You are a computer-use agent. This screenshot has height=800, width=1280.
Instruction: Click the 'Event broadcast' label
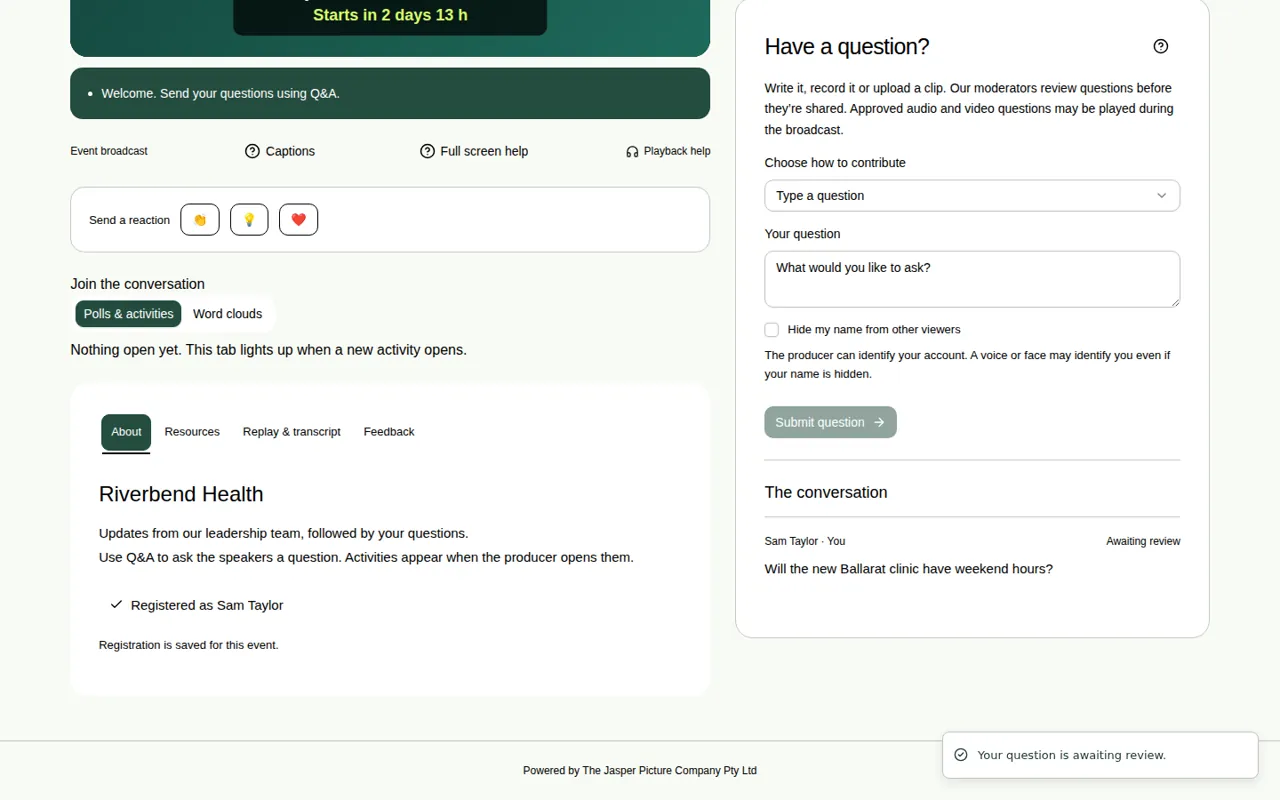109,151
